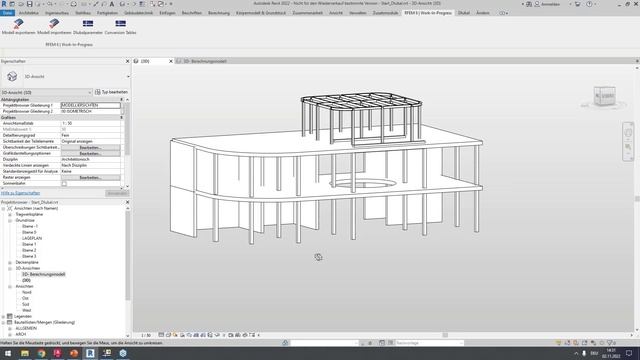640x360 pixels.
Task: Click Bearbeiten for Raster anzeigen
Action: 91,178
